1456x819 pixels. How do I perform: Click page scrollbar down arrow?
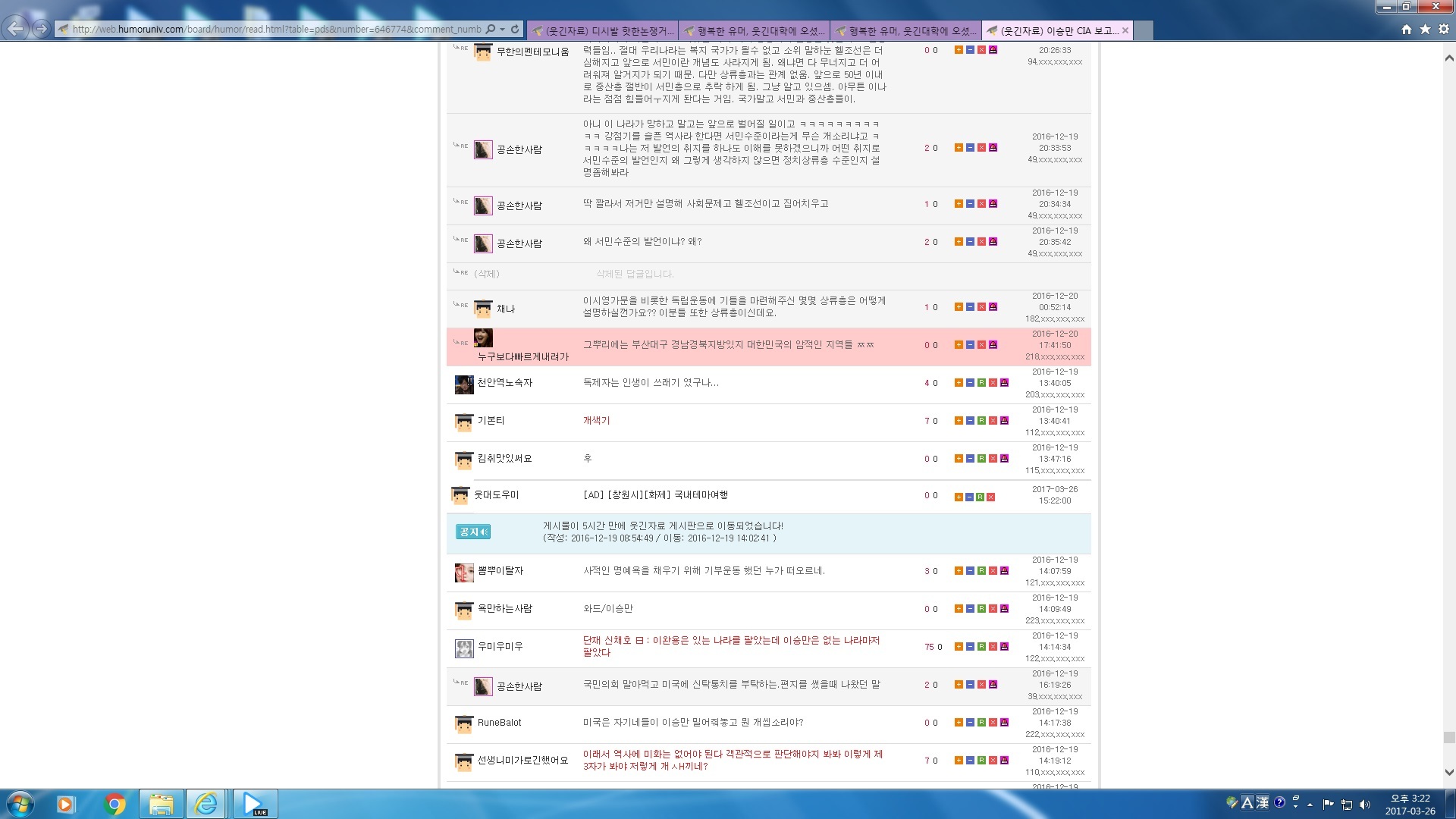coord(1449,772)
